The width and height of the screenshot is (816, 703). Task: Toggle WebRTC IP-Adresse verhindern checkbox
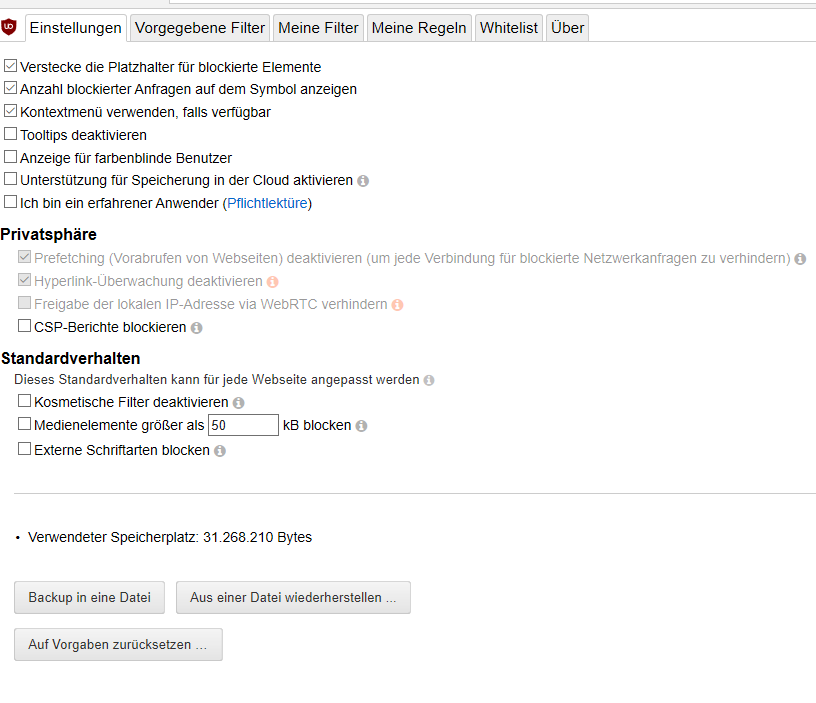[x=24, y=303]
